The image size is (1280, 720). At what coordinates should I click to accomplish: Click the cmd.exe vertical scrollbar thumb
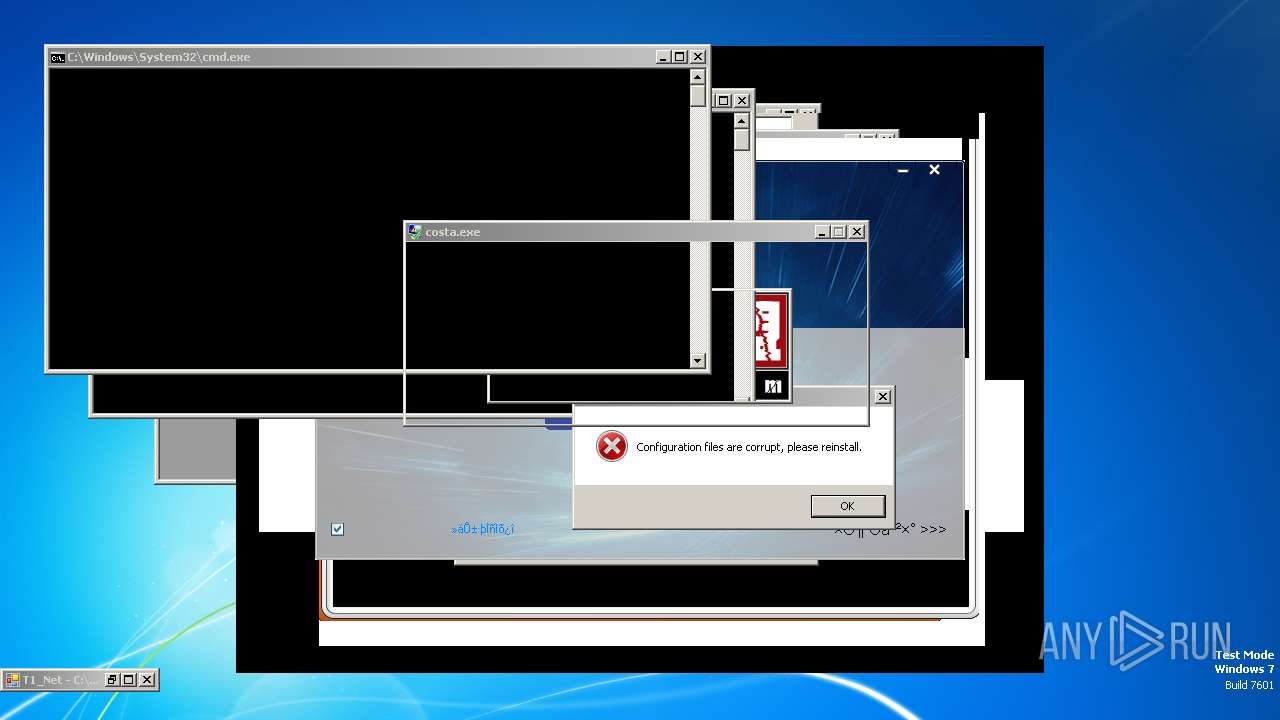pyautogui.click(x=698, y=96)
